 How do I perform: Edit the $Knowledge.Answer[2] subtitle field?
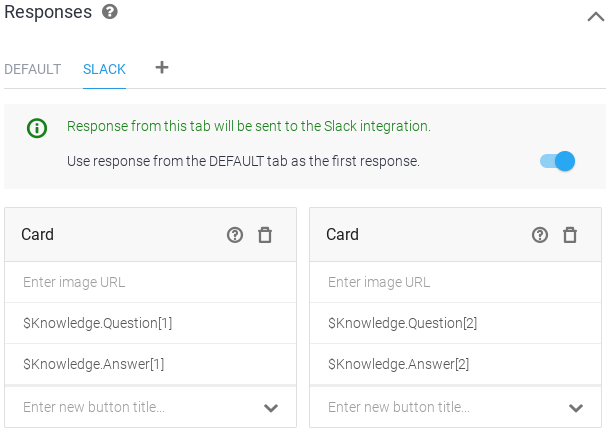[455, 364]
